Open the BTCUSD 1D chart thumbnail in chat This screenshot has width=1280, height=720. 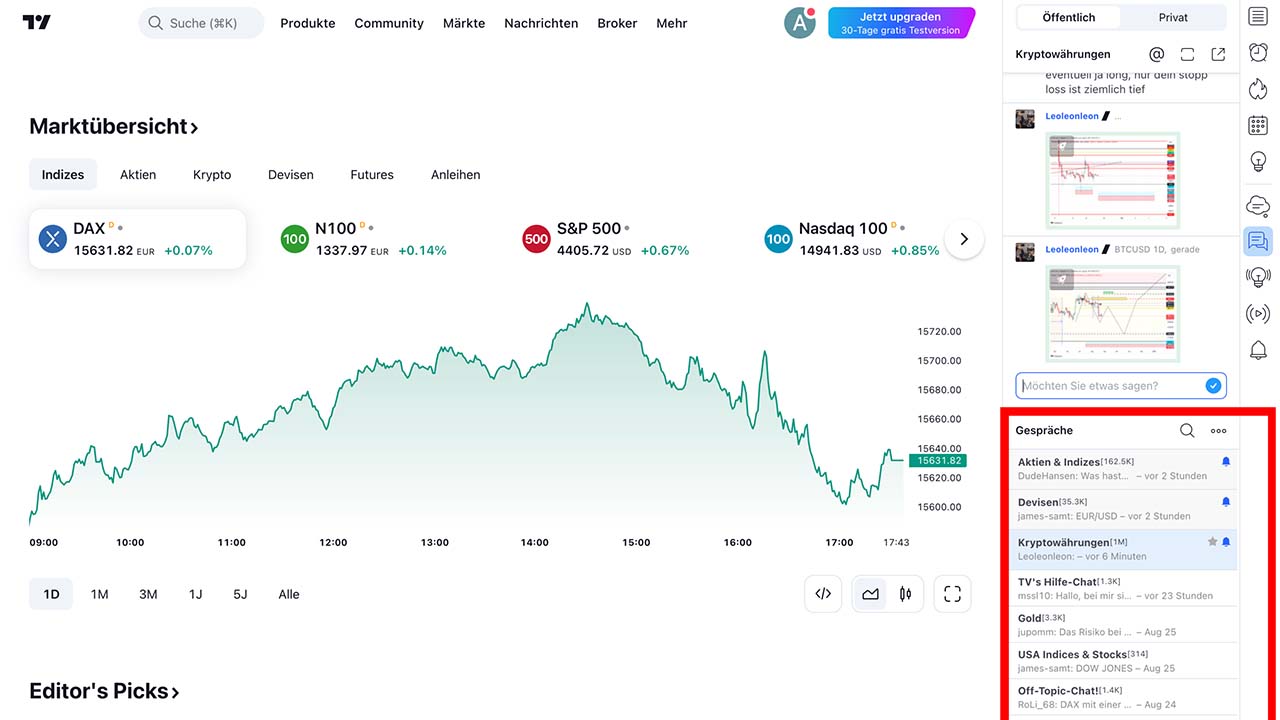coord(1113,314)
